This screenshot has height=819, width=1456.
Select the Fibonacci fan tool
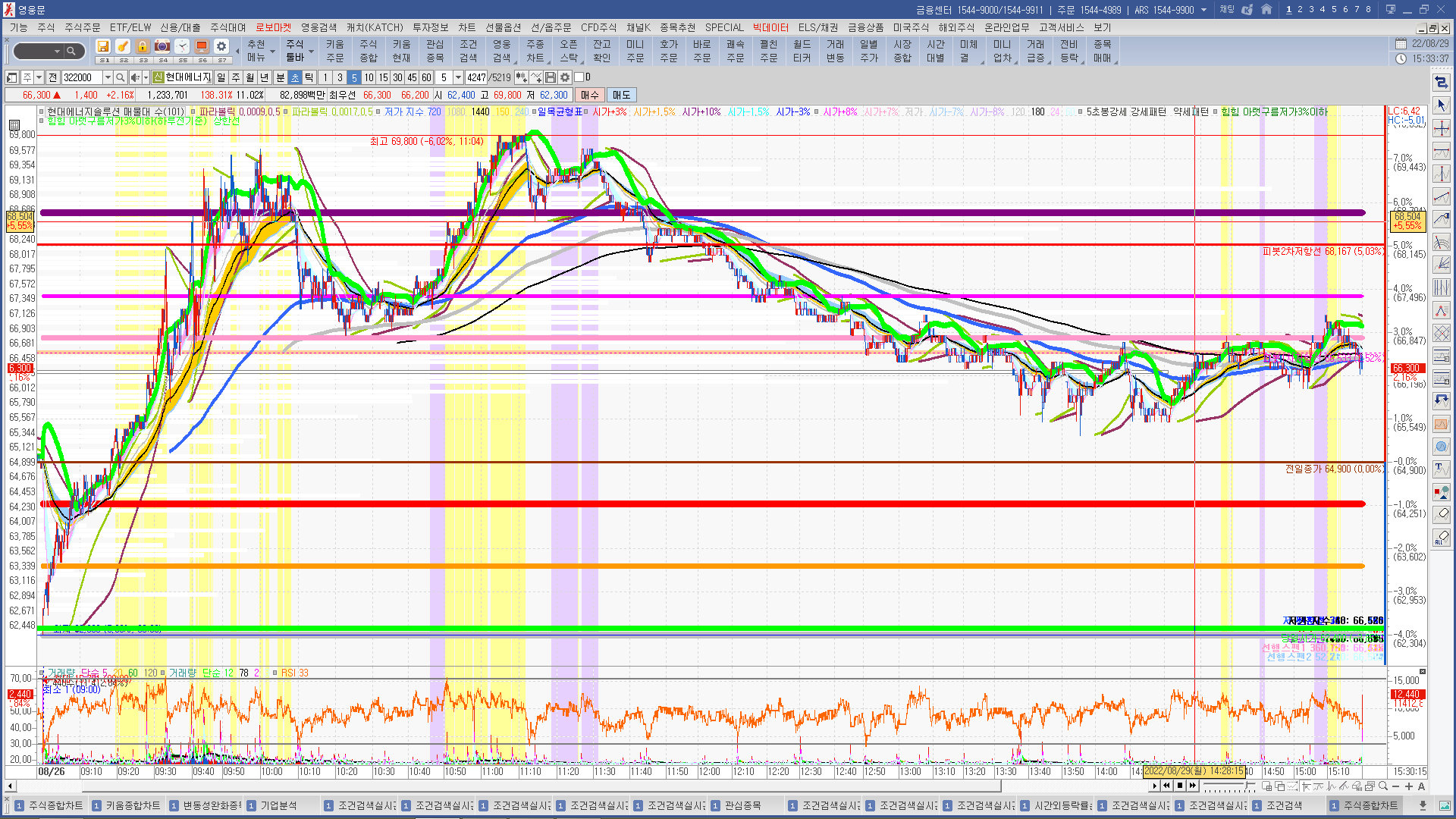(x=1442, y=264)
